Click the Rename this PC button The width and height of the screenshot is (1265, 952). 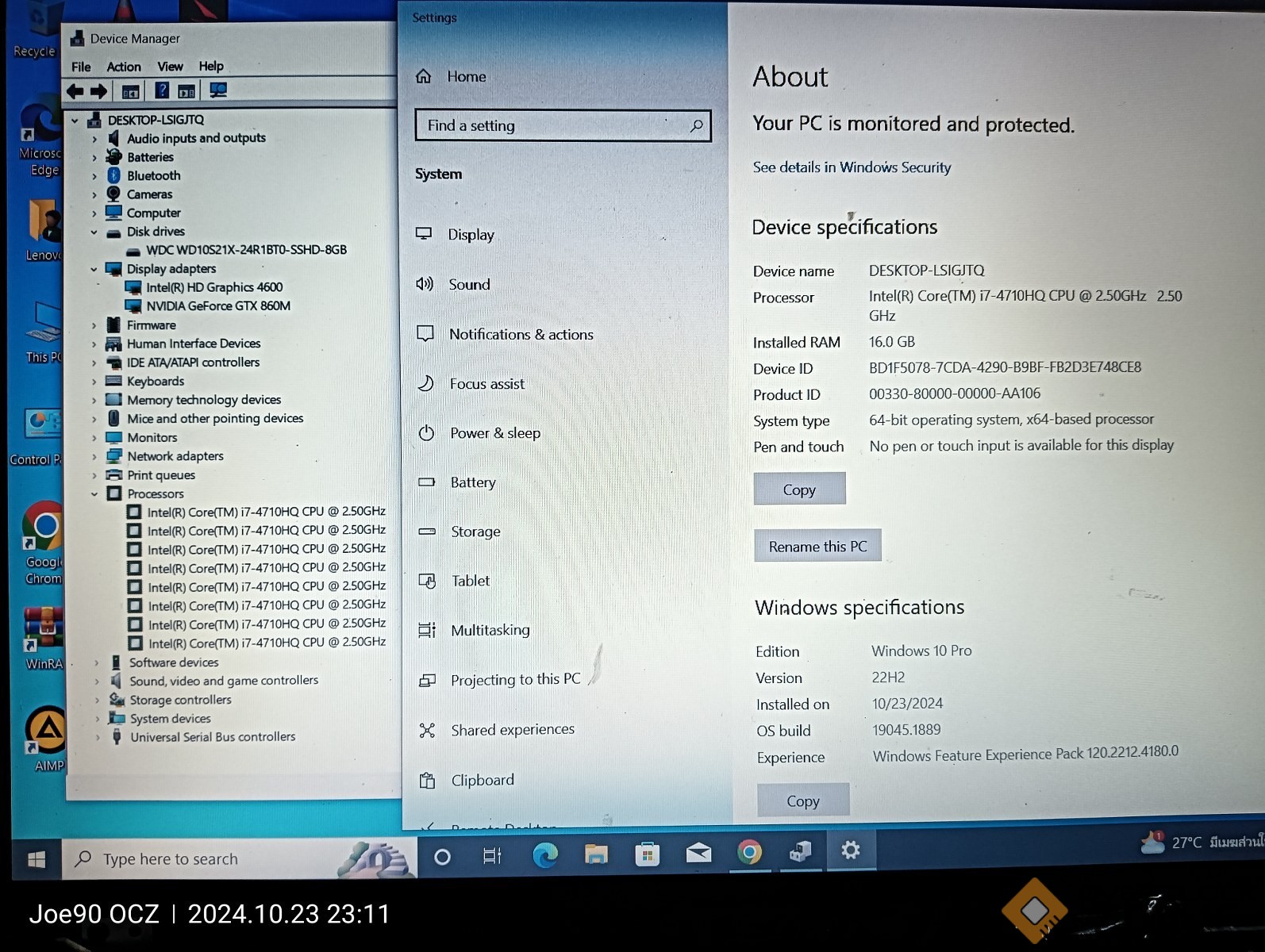817,546
